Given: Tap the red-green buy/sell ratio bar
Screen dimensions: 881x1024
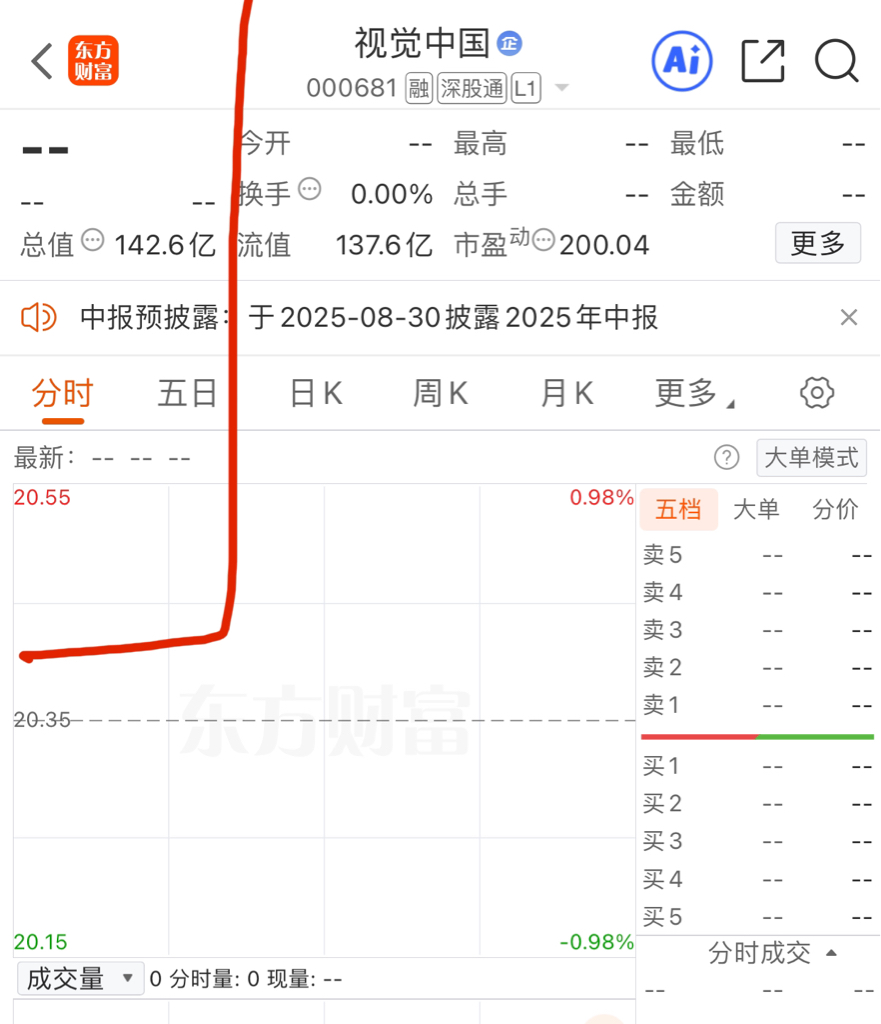Looking at the screenshot, I should click(758, 737).
